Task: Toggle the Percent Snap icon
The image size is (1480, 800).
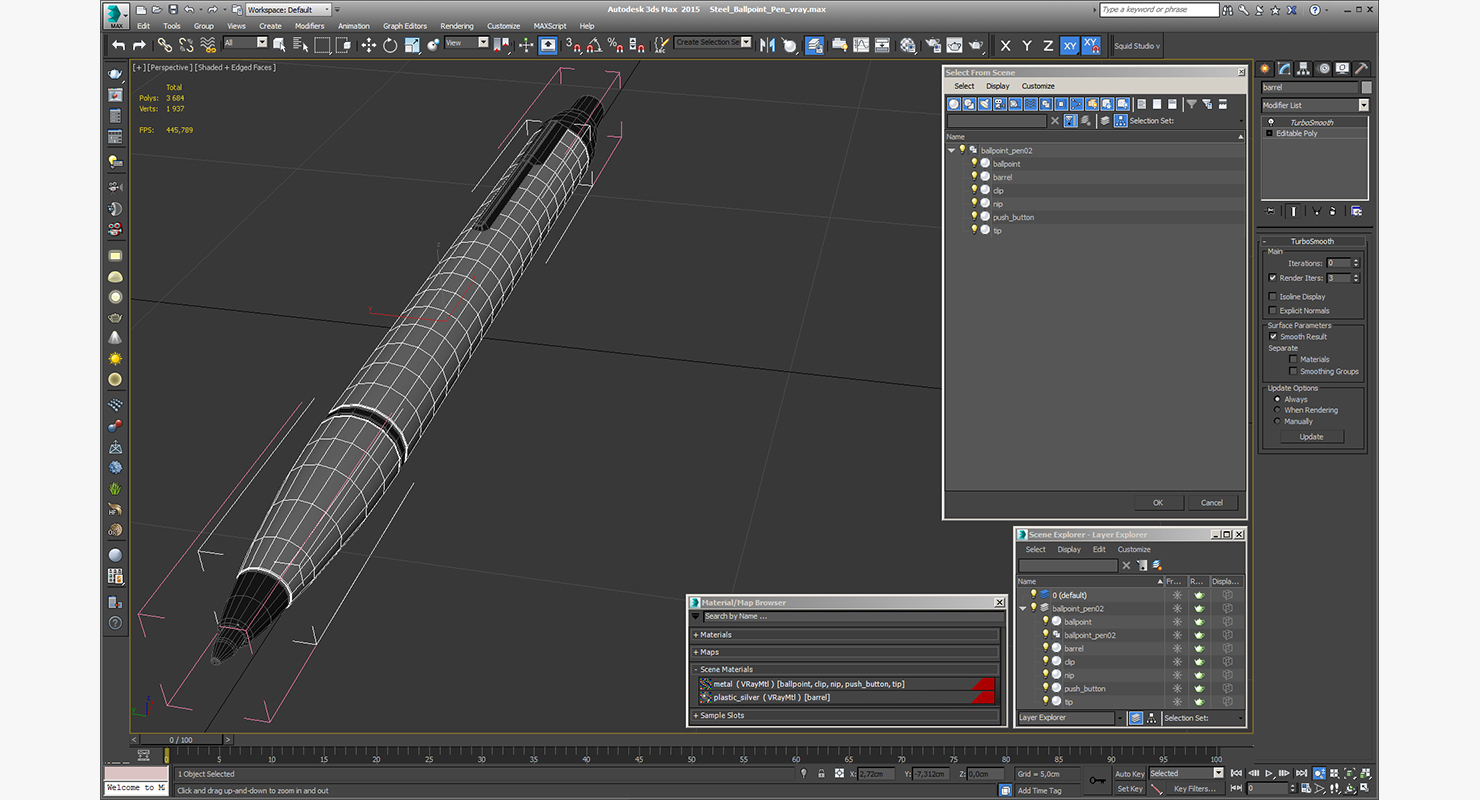Action: click(x=615, y=45)
